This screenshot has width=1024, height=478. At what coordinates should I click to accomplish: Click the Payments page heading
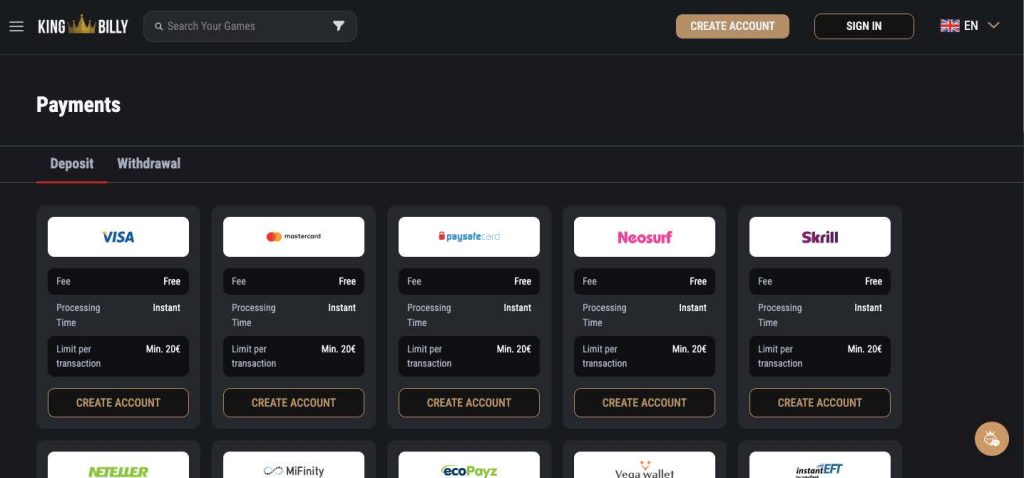point(78,105)
